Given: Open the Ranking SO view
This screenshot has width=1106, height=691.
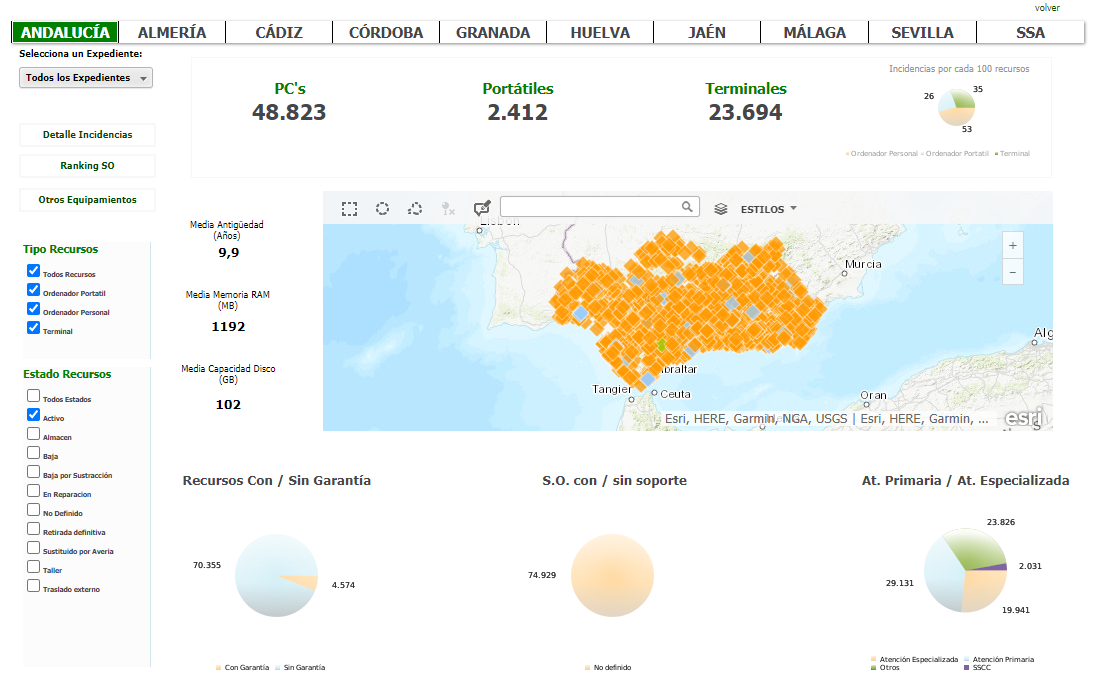Looking at the screenshot, I should [87, 166].
